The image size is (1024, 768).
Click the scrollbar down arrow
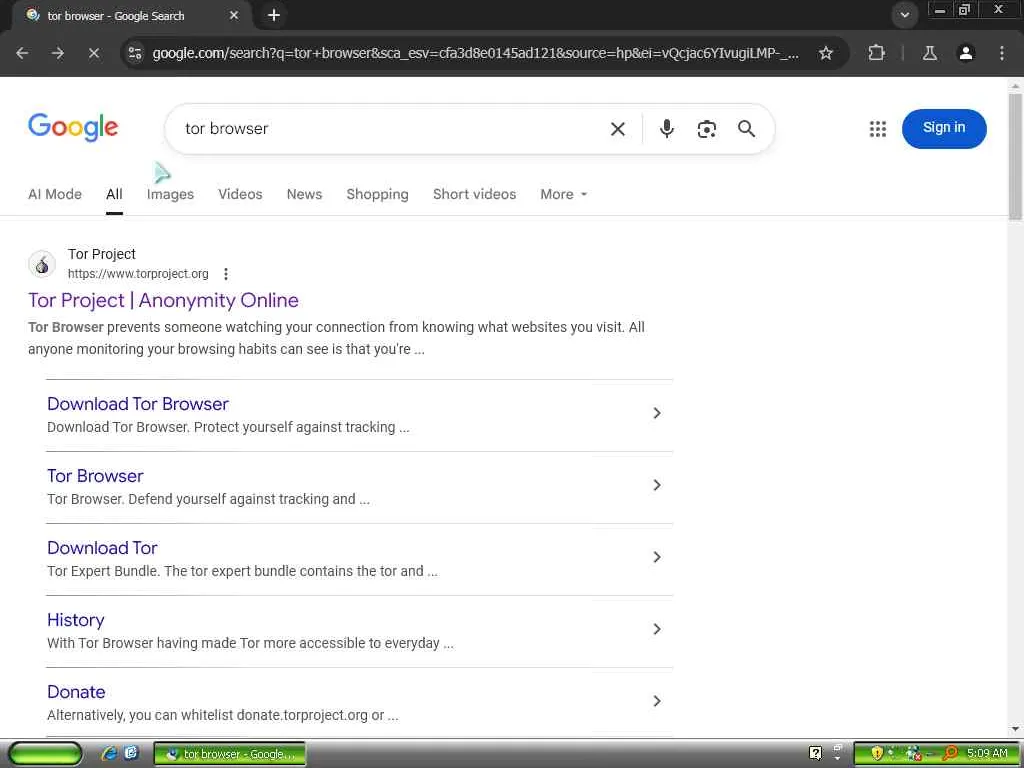(x=1015, y=729)
